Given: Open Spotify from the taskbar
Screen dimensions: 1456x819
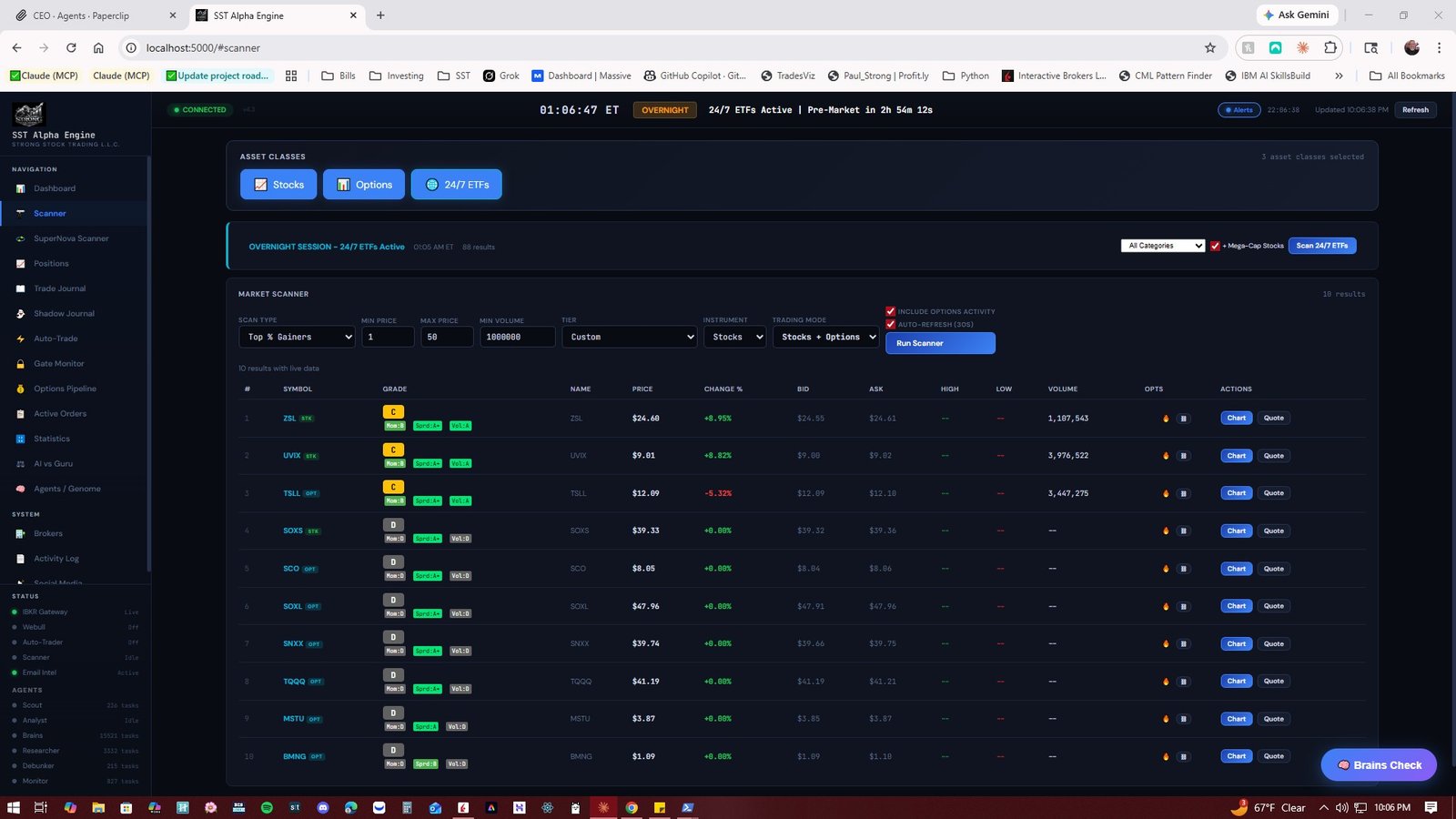Looking at the screenshot, I should click(267, 807).
